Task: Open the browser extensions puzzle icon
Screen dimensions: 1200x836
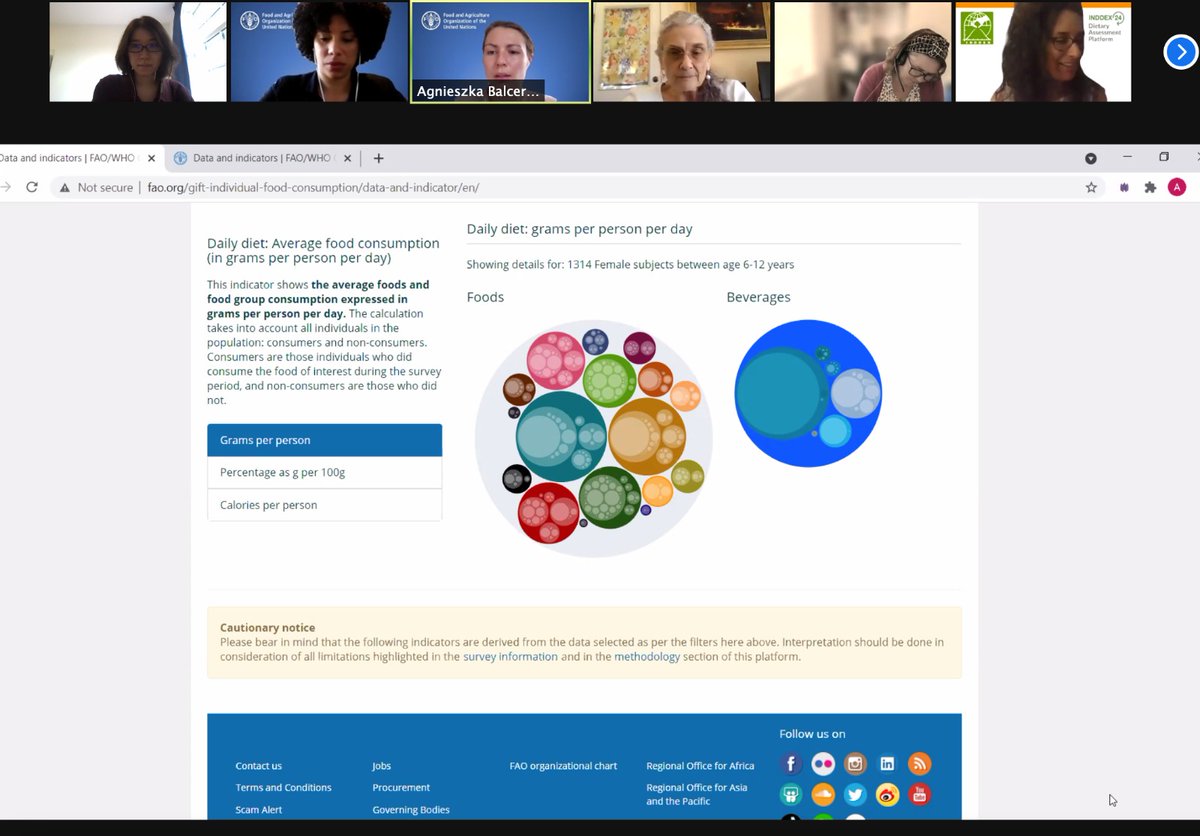Action: [x=1150, y=187]
